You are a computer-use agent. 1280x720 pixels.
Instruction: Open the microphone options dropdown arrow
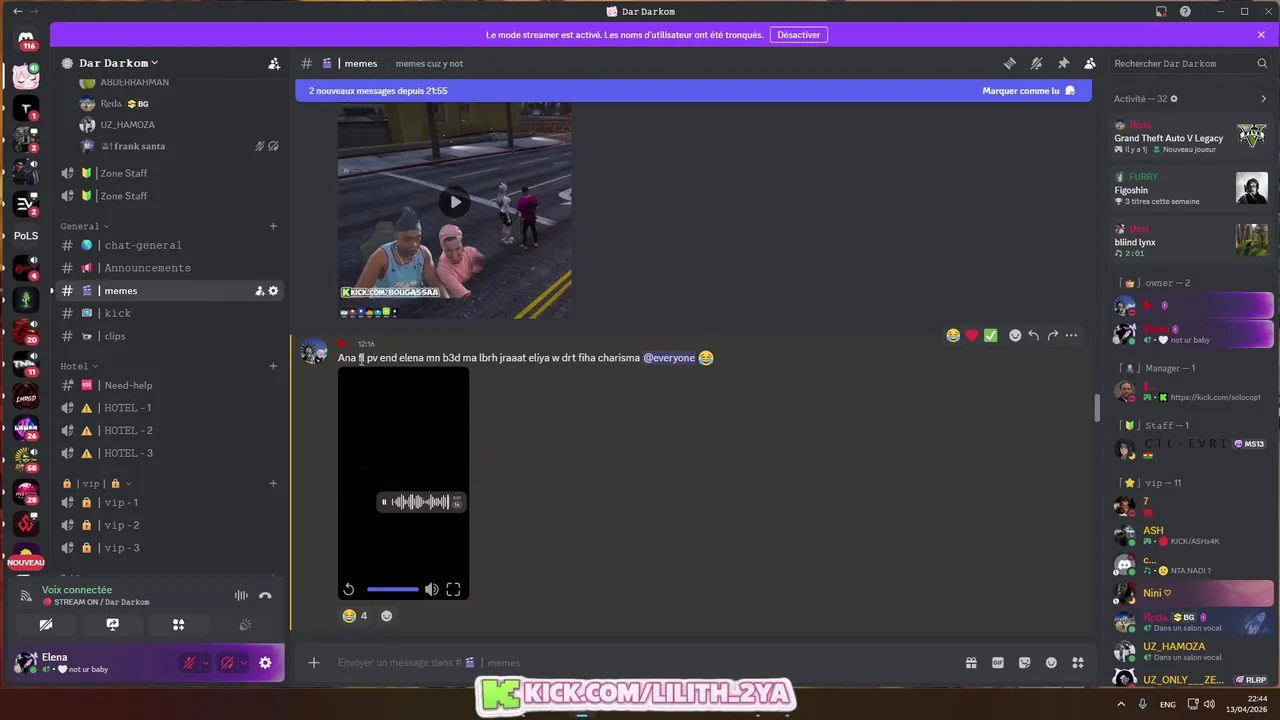tap(206, 662)
